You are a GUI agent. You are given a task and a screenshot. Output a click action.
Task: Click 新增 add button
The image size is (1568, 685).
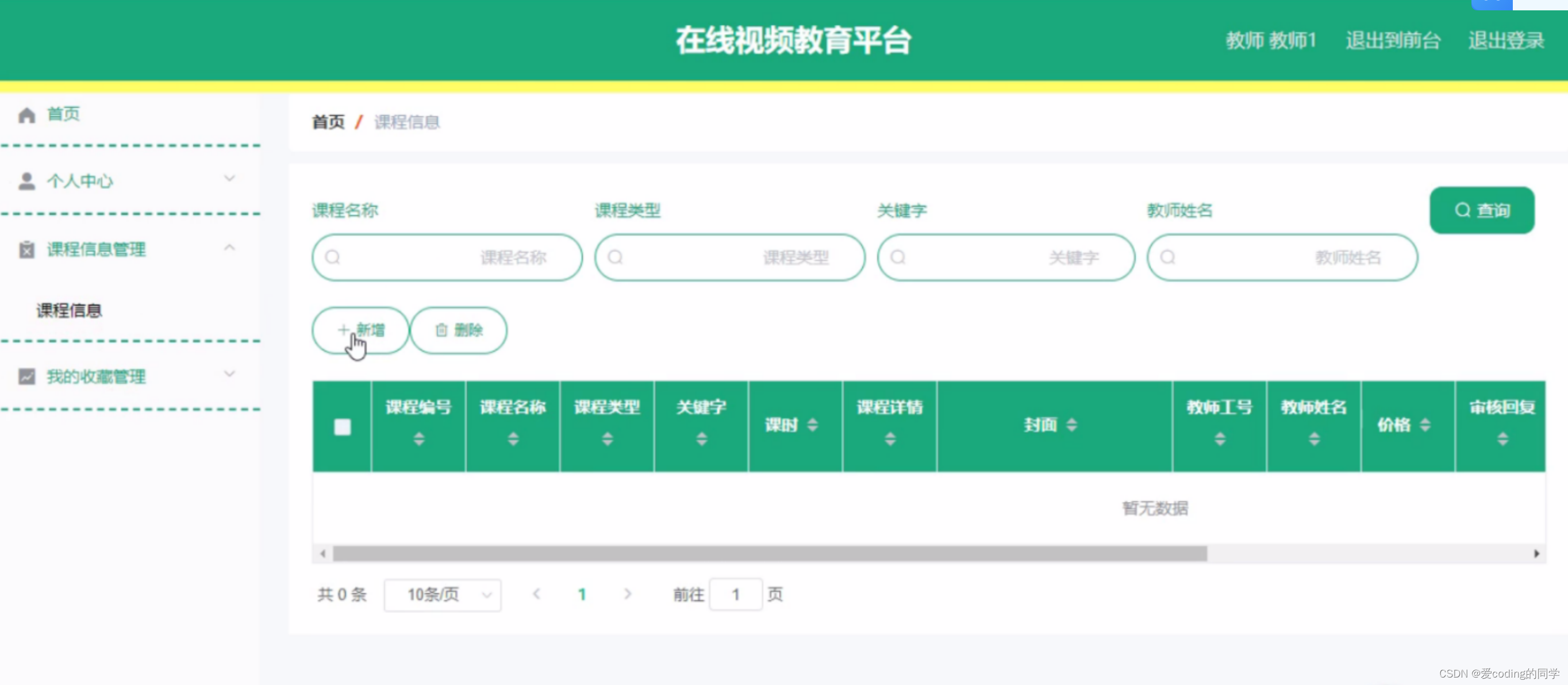[x=360, y=330]
